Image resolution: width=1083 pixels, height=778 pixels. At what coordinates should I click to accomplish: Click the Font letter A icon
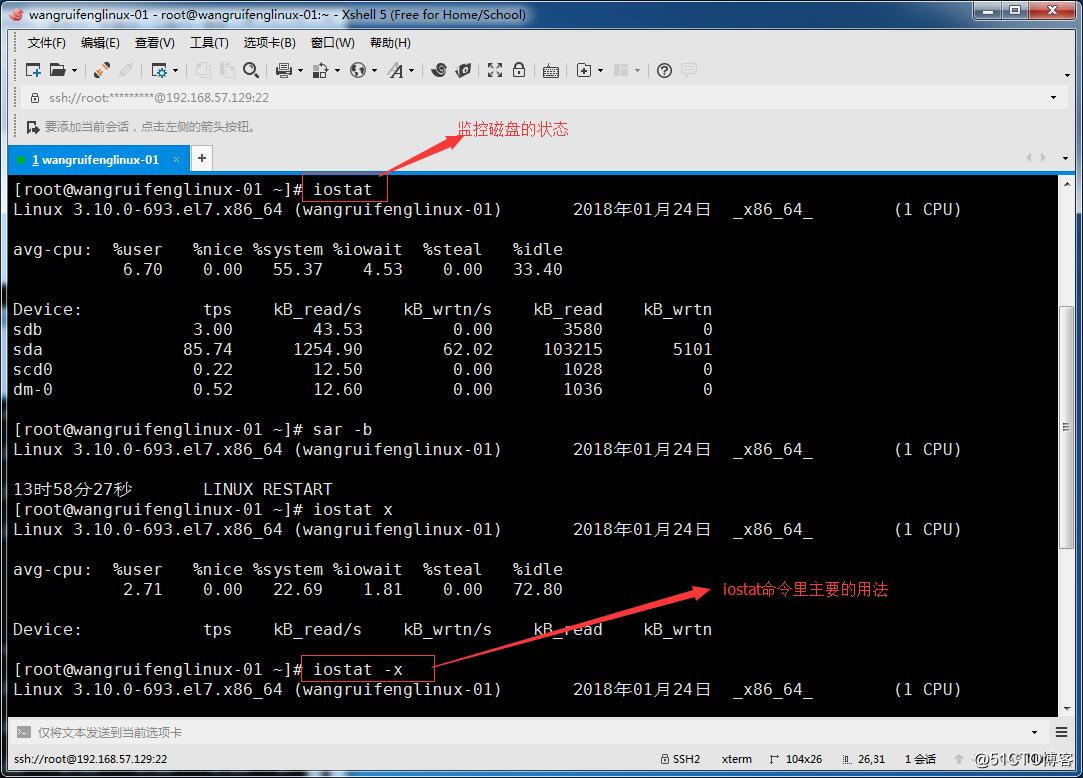(x=395, y=70)
